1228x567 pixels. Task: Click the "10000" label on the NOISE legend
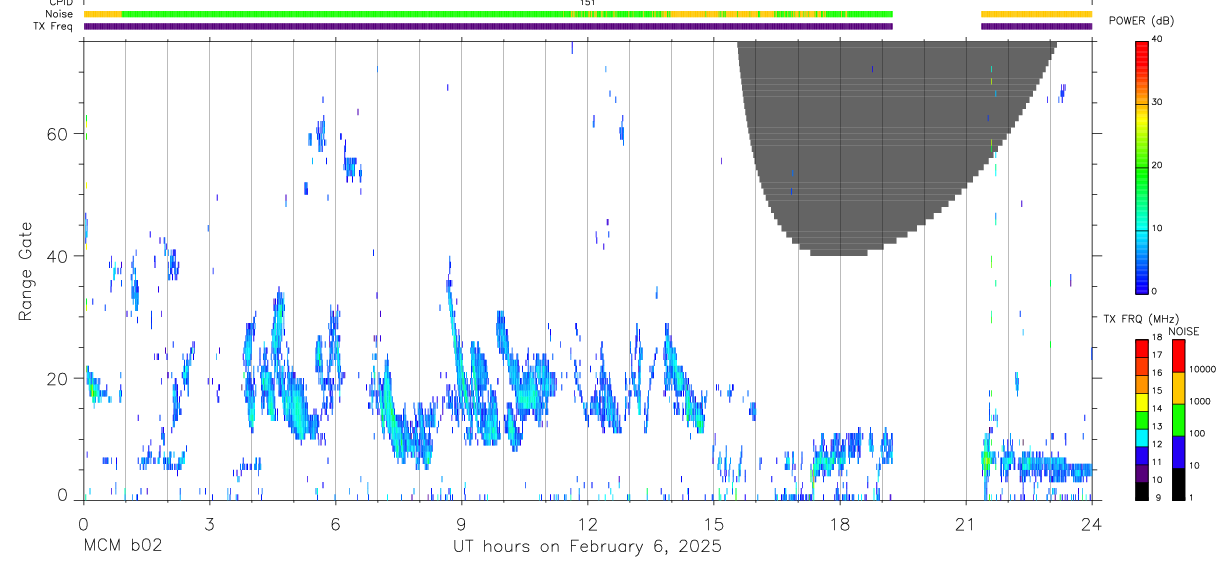(1202, 369)
